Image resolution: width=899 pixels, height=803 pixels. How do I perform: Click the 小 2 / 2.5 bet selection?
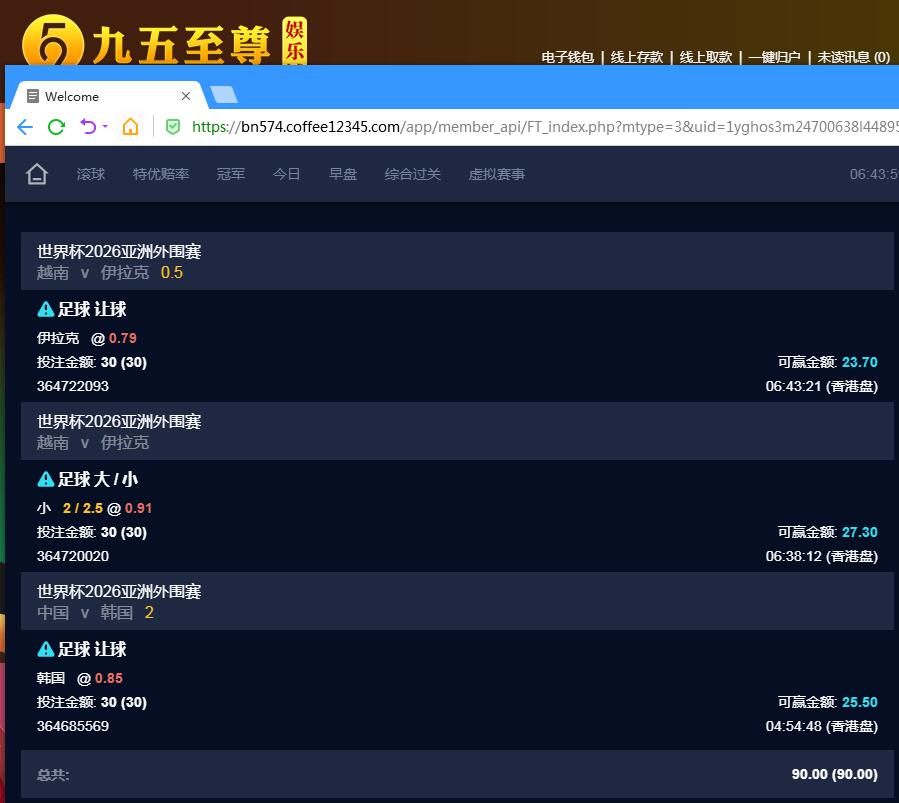coord(70,508)
